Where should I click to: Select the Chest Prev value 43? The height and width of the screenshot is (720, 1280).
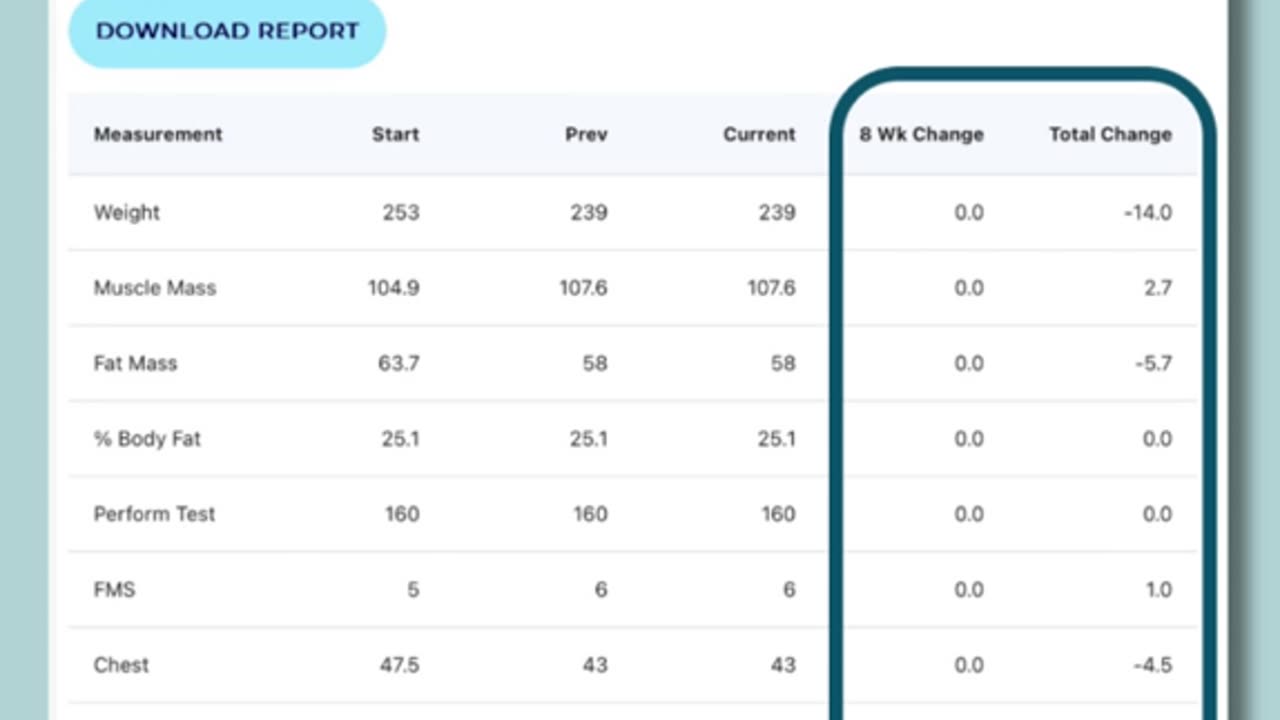point(596,665)
